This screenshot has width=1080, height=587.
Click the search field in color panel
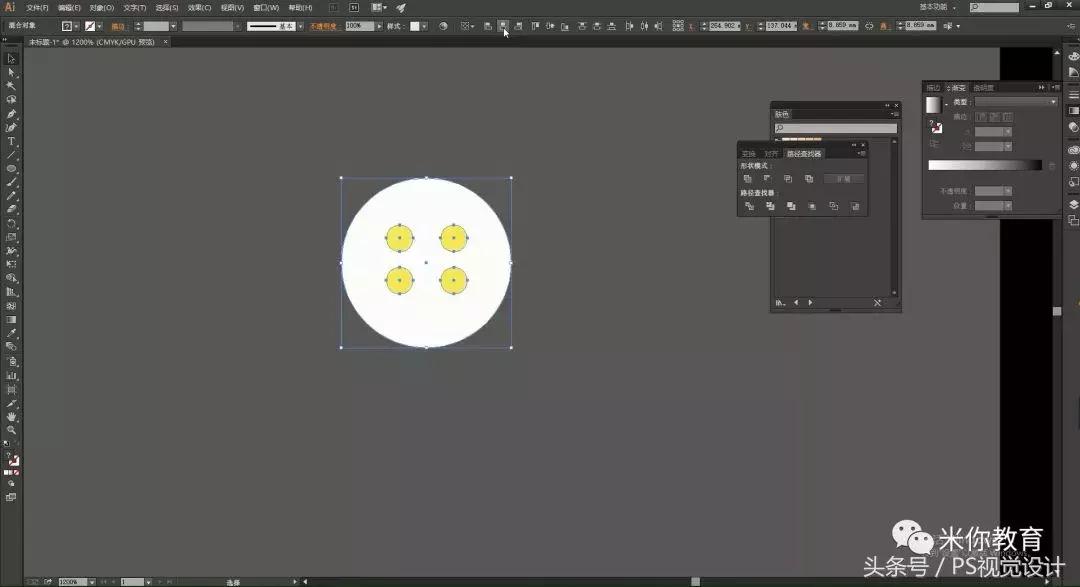point(835,128)
